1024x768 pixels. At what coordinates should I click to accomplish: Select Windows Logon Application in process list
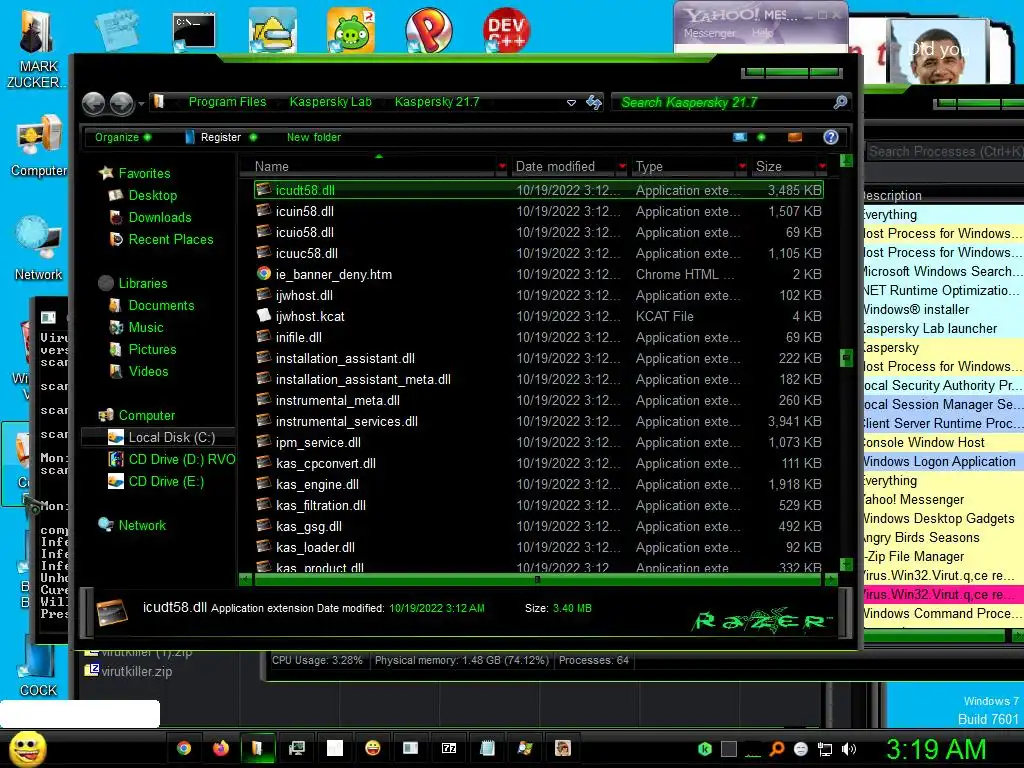point(944,462)
